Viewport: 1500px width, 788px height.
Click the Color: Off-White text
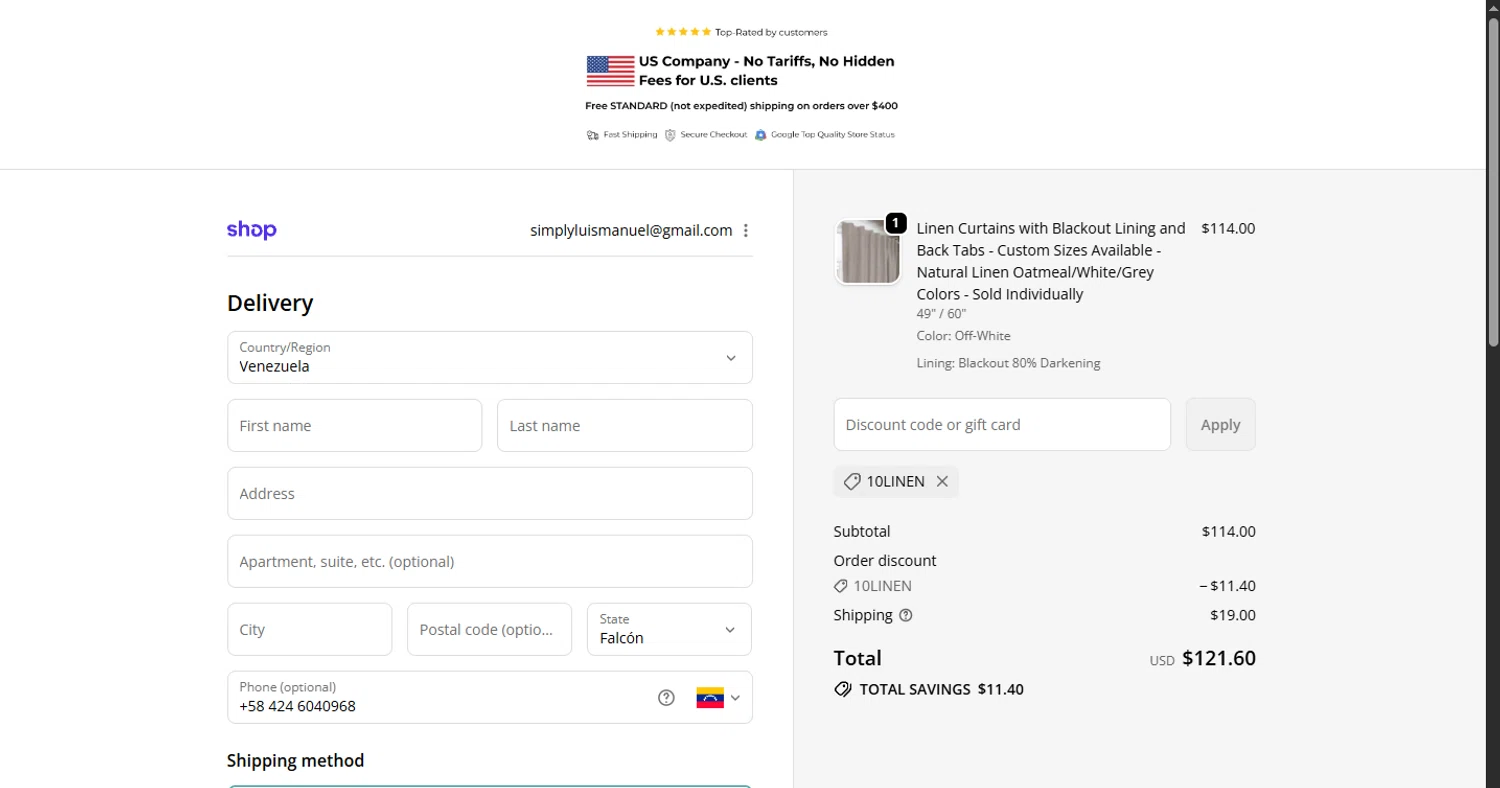click(x=963, y=336)
